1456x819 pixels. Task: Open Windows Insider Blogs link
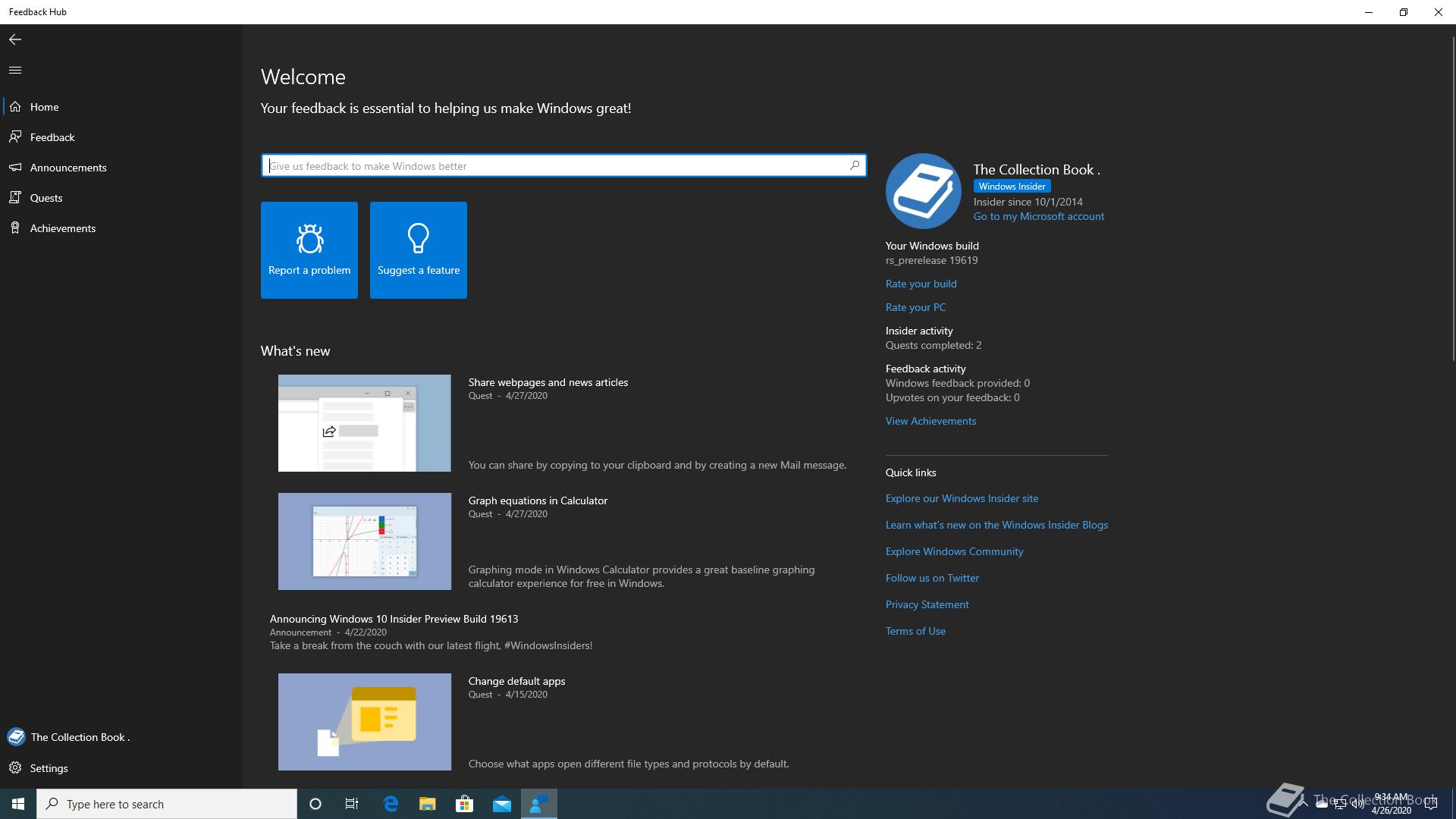tap(997, 525)
